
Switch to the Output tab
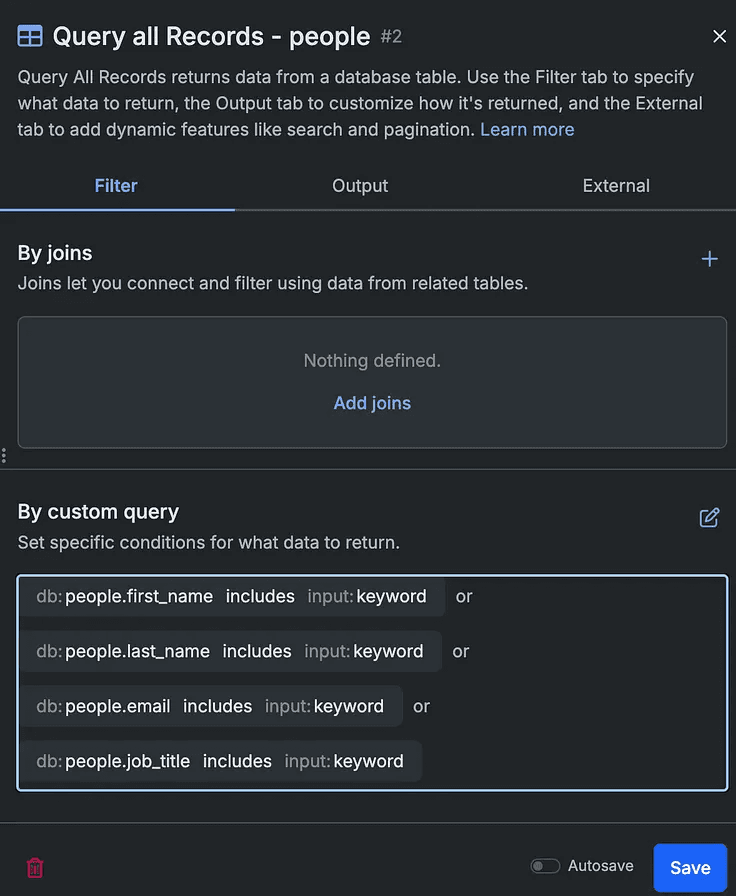click(360, 186)
